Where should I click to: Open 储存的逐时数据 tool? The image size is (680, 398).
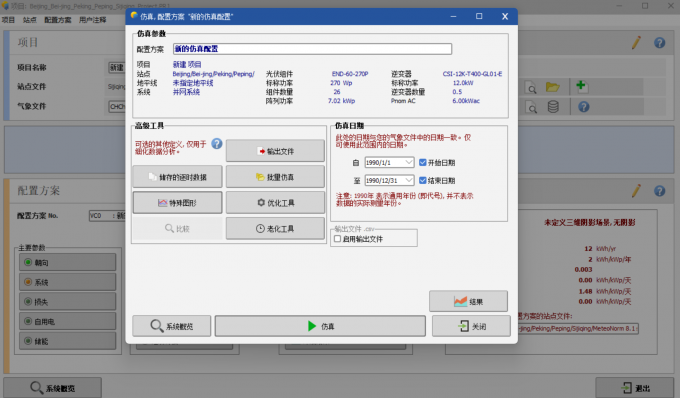177,177
